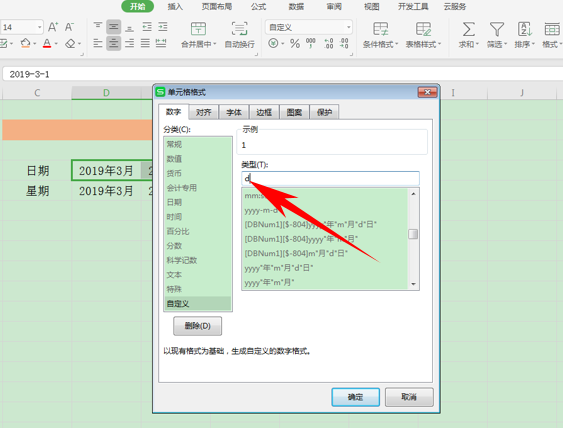The image size is (563, 428).
Task: Switch to the 对齐 tab in dialog
Action: point(204,112)
